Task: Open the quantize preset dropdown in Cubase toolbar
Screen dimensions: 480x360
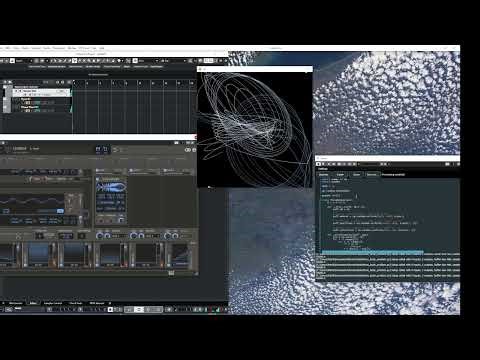Action: (173, 61)
